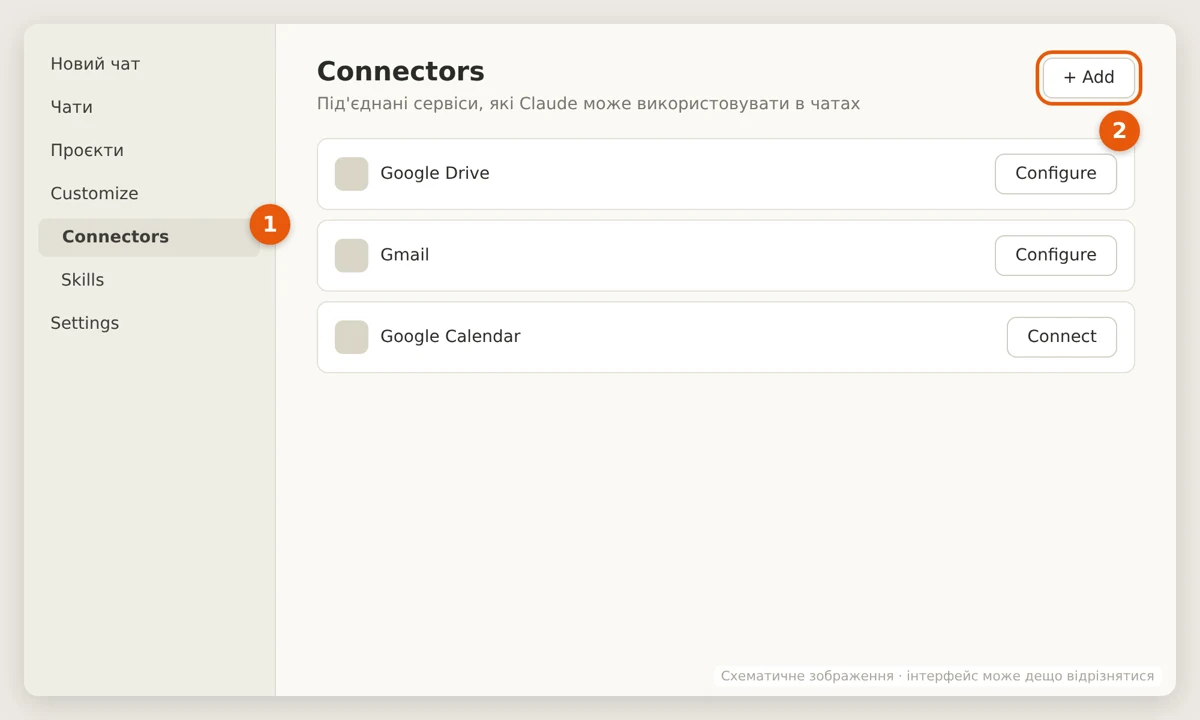Click the Connectors page heading
Screen dimensions: 1200x720
click(400, 71)
